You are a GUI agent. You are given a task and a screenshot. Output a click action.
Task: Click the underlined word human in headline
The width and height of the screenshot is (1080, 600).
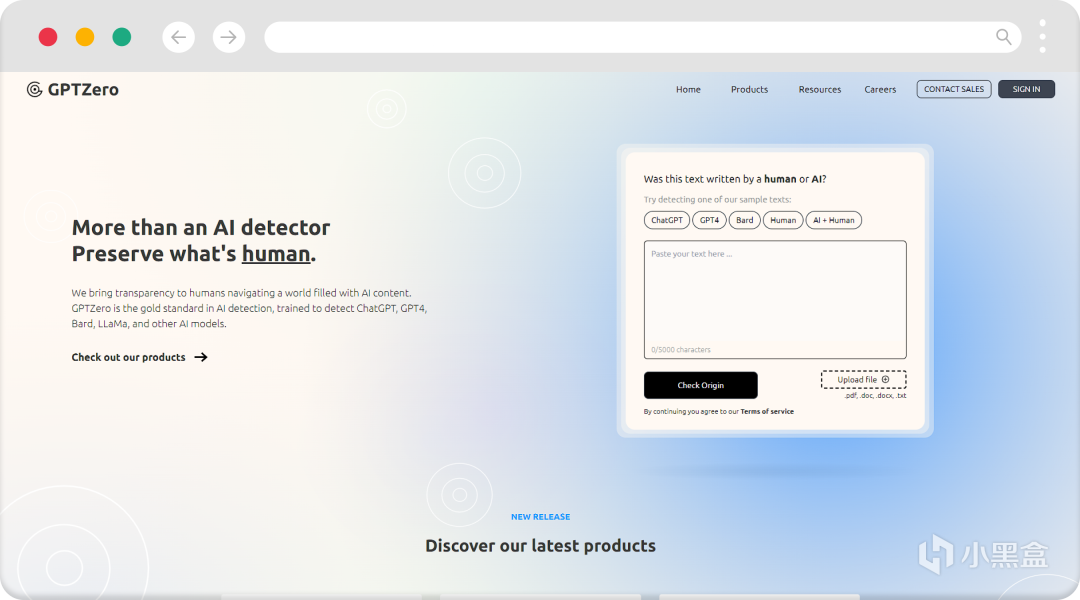tap(276, 254)
